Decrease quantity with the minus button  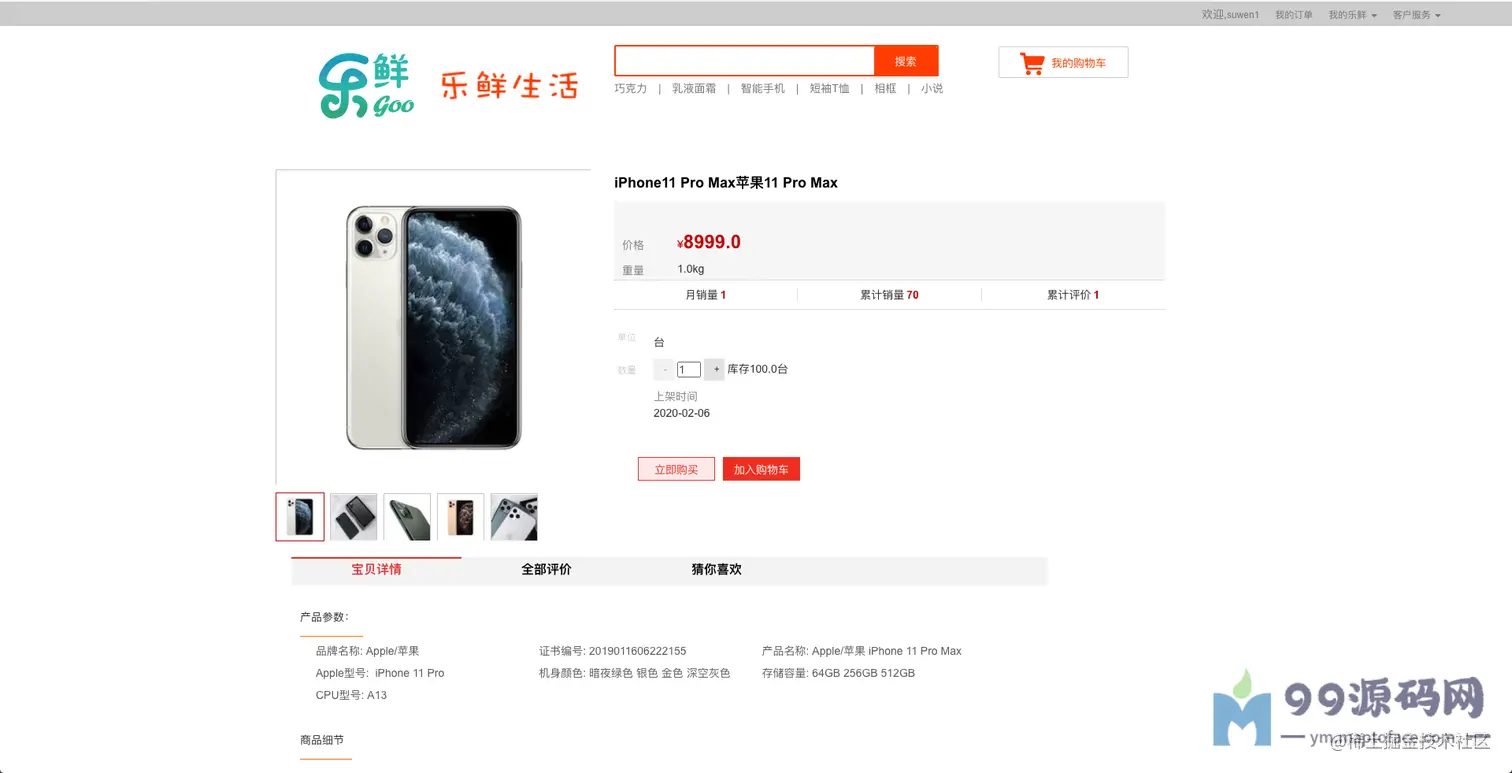[664, 369]
